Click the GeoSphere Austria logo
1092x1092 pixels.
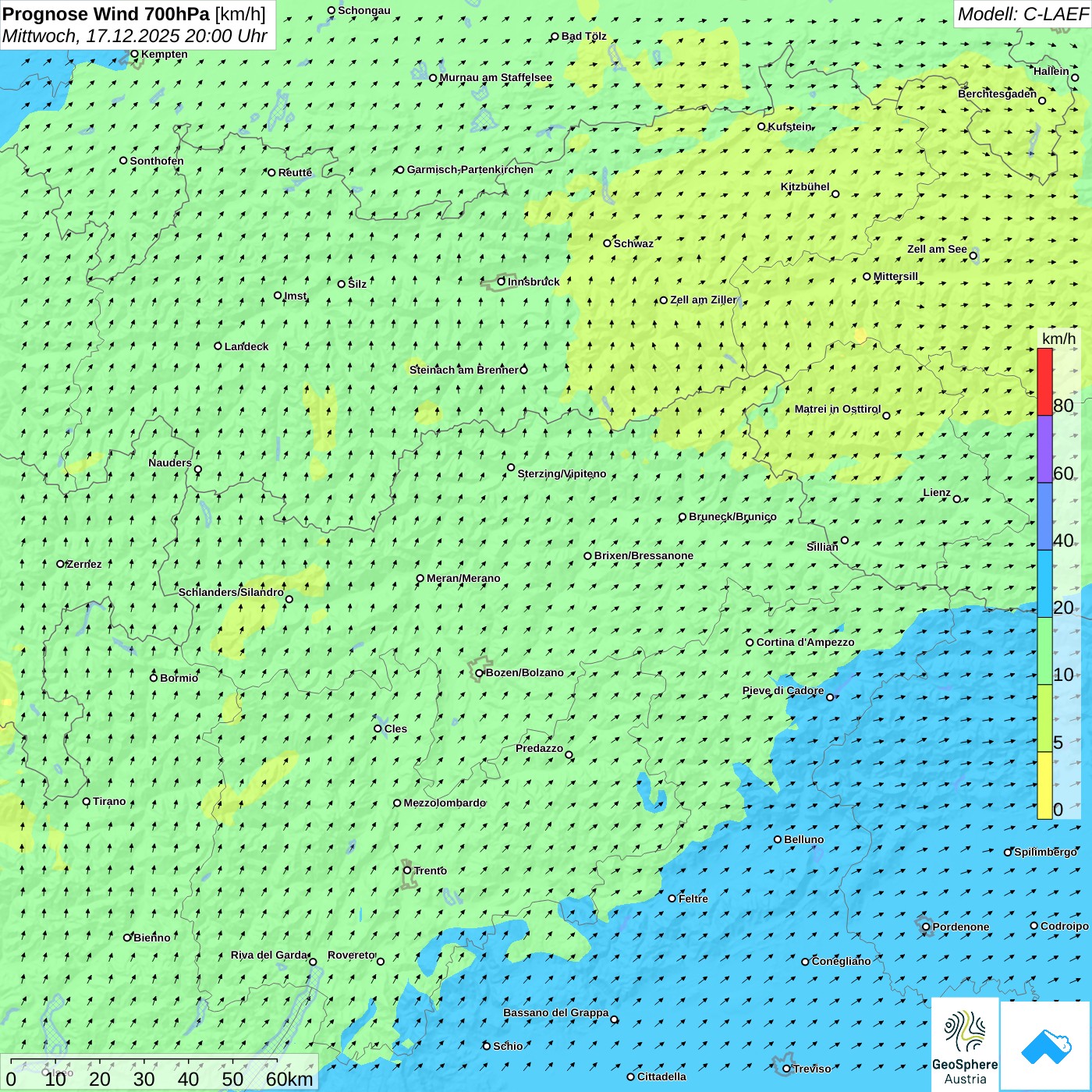click(x=965, y=1045)
